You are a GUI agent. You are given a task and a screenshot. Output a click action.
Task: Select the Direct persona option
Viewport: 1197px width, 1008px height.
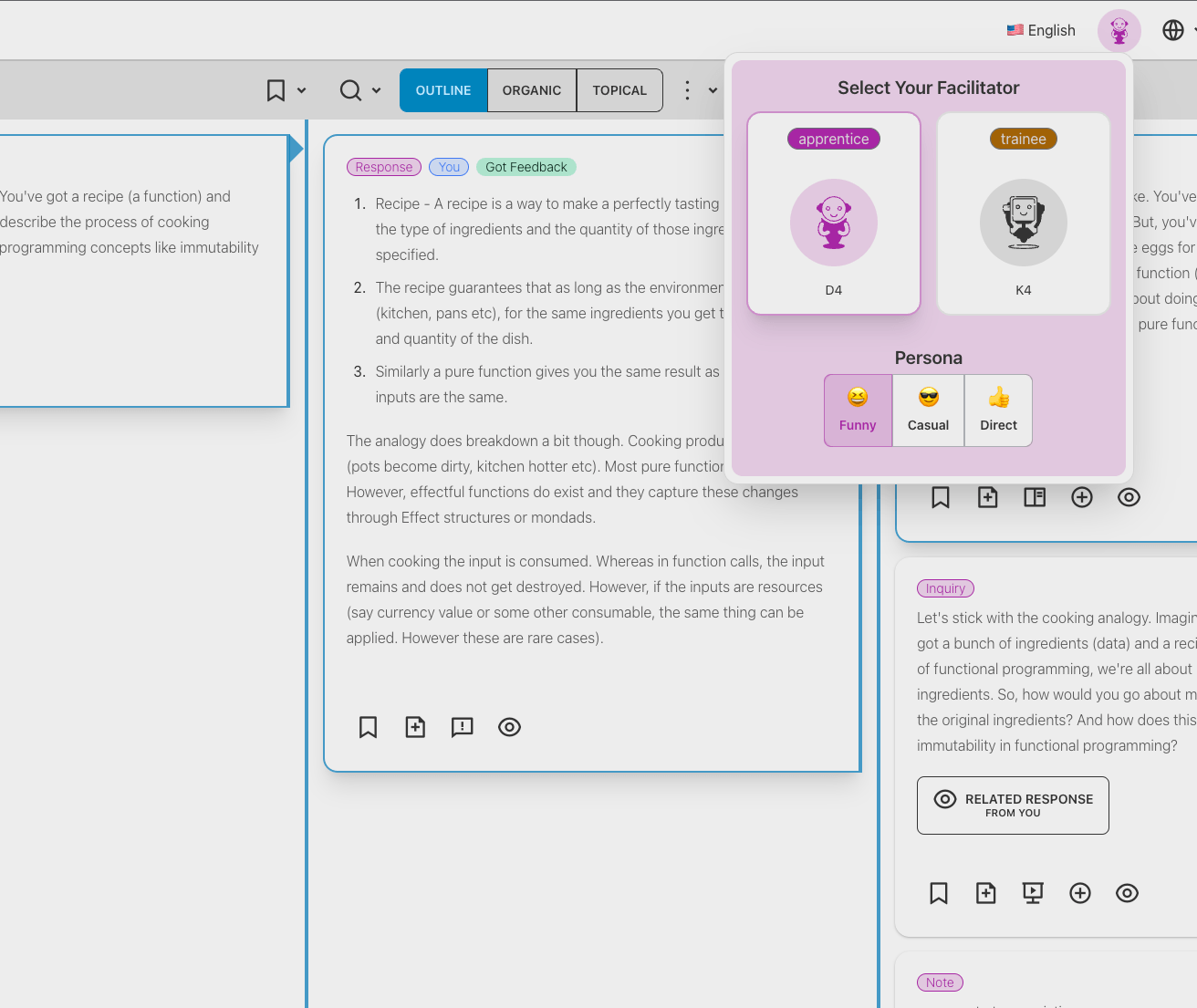coord(998,410)
